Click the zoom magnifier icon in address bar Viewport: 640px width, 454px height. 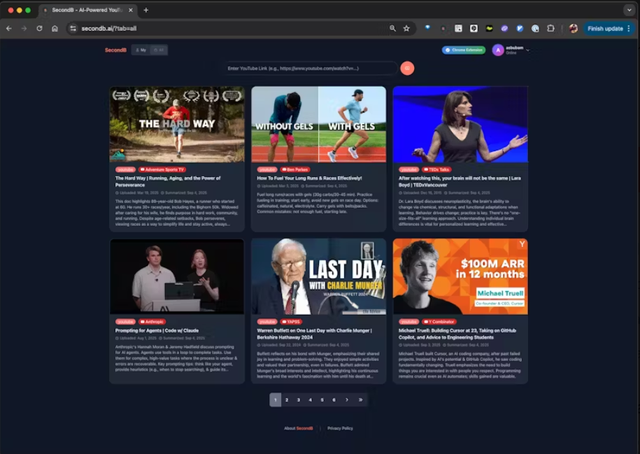click(393, 29)
